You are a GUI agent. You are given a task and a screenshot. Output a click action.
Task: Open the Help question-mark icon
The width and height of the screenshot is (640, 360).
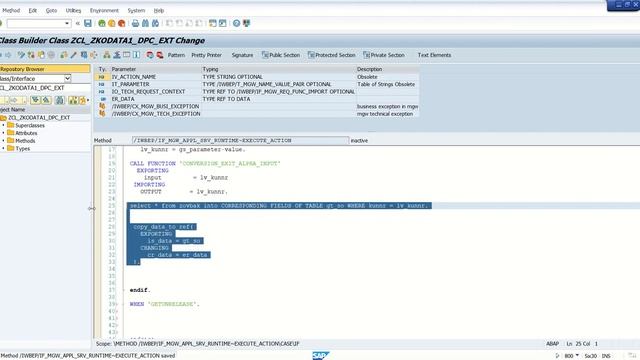click(x=236, y=23)
